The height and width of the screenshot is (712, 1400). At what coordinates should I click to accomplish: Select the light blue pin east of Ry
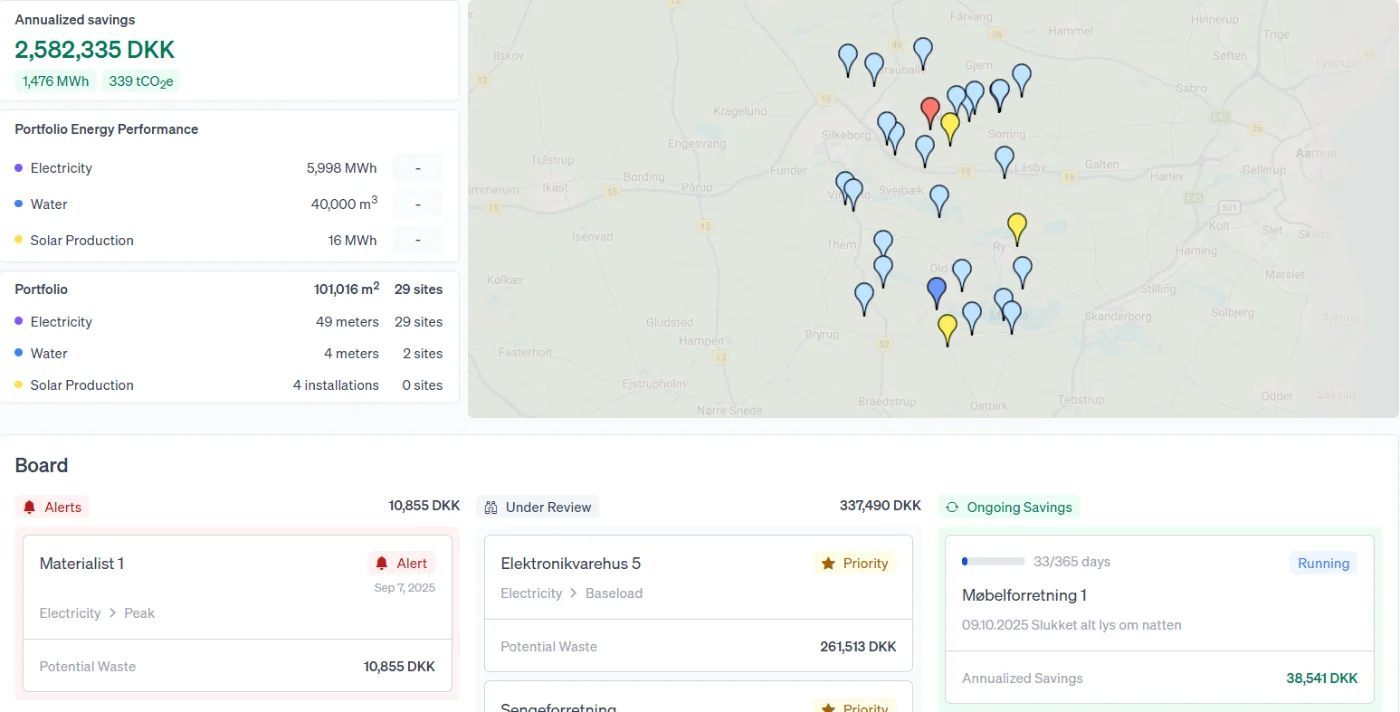pos(1022,271)
